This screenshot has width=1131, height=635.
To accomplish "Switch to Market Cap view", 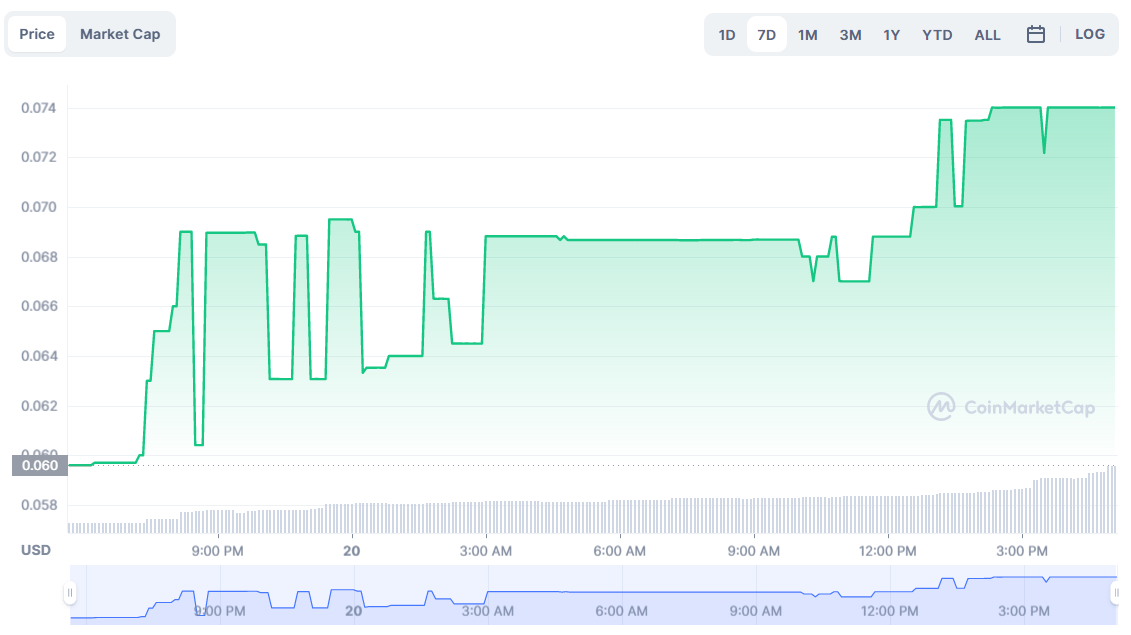I will pyautogui.click(x=120, y=33).
